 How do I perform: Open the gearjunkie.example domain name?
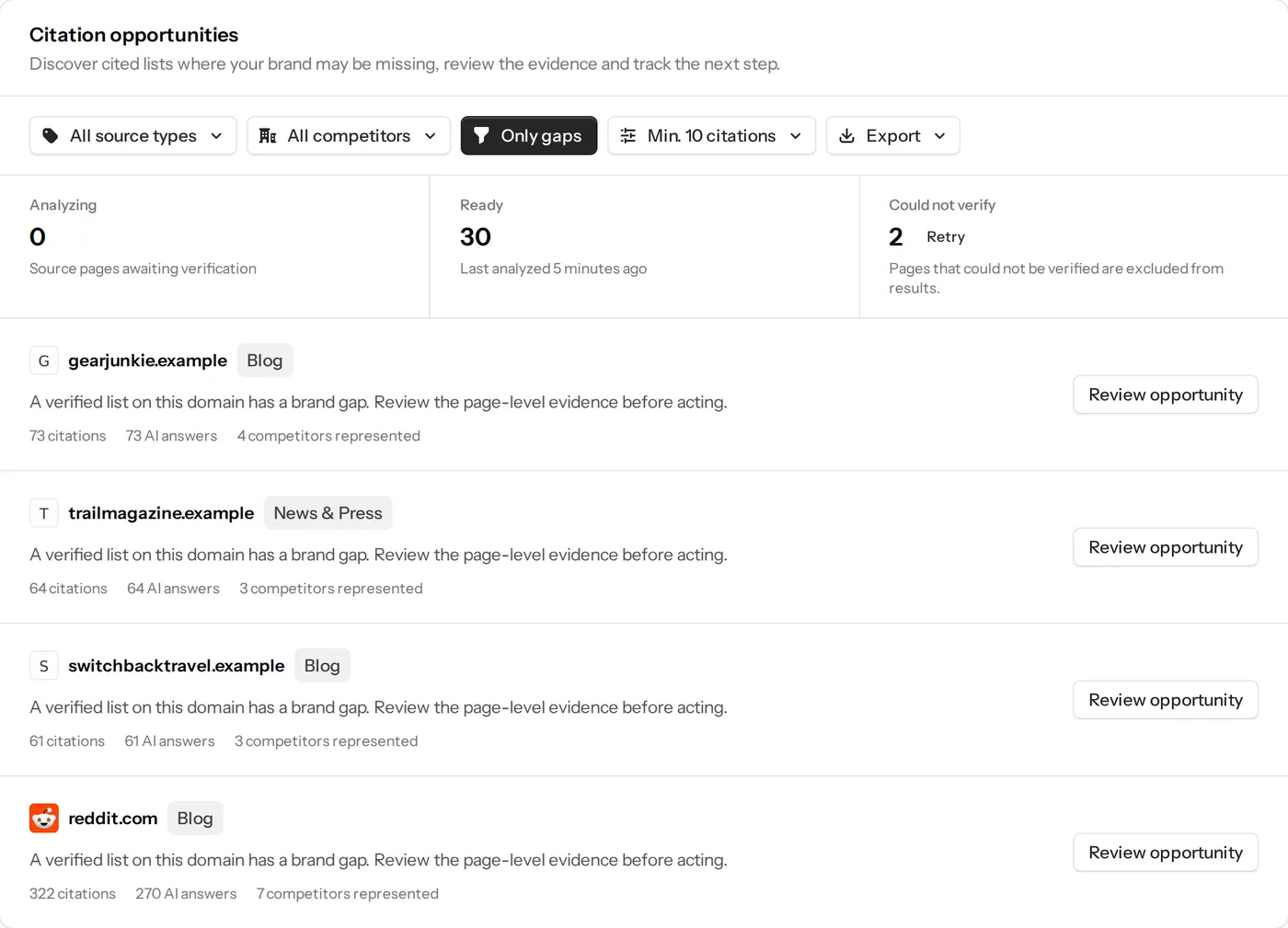(147, 361)
